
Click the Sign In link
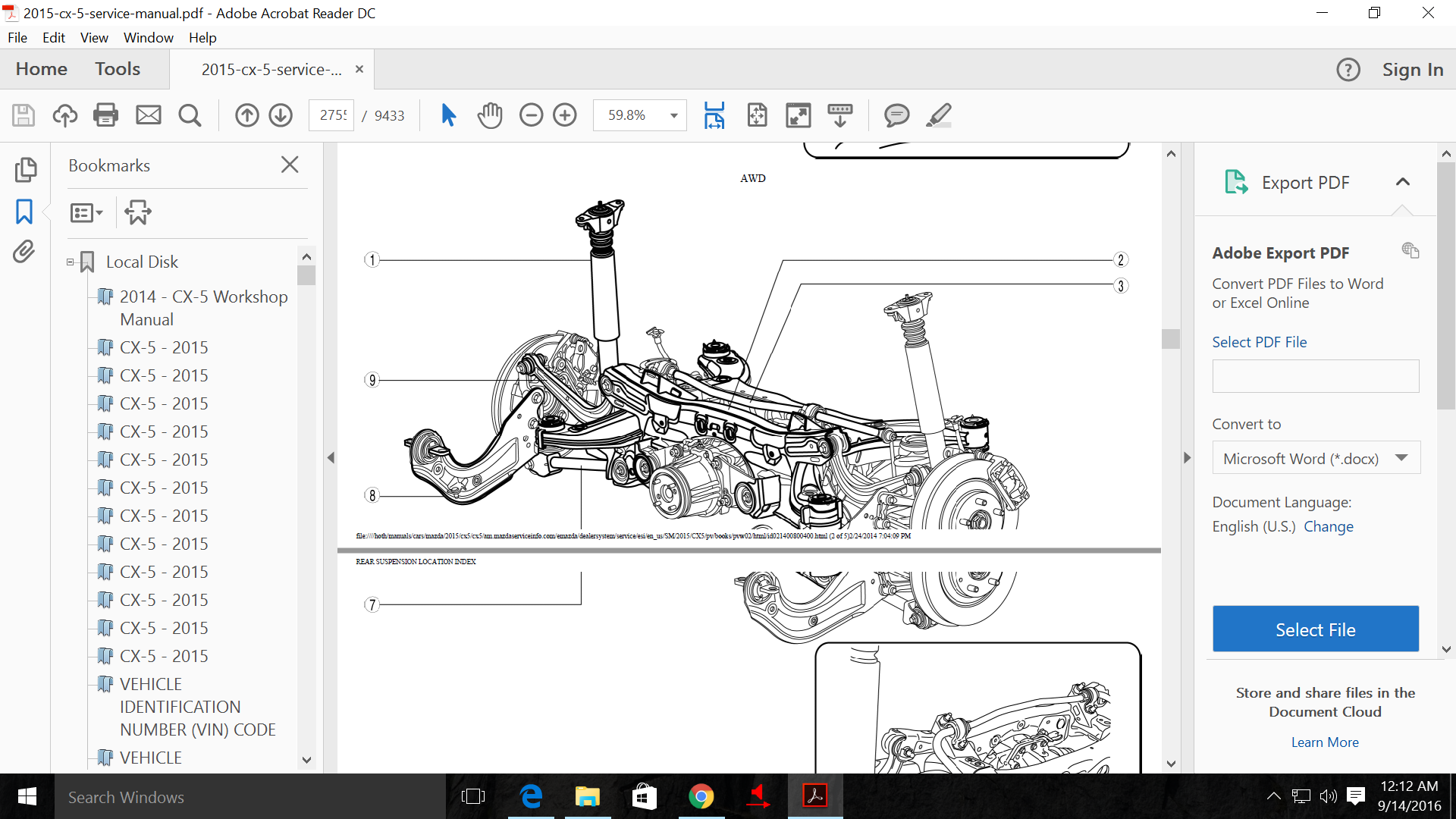click(1413, 70)
